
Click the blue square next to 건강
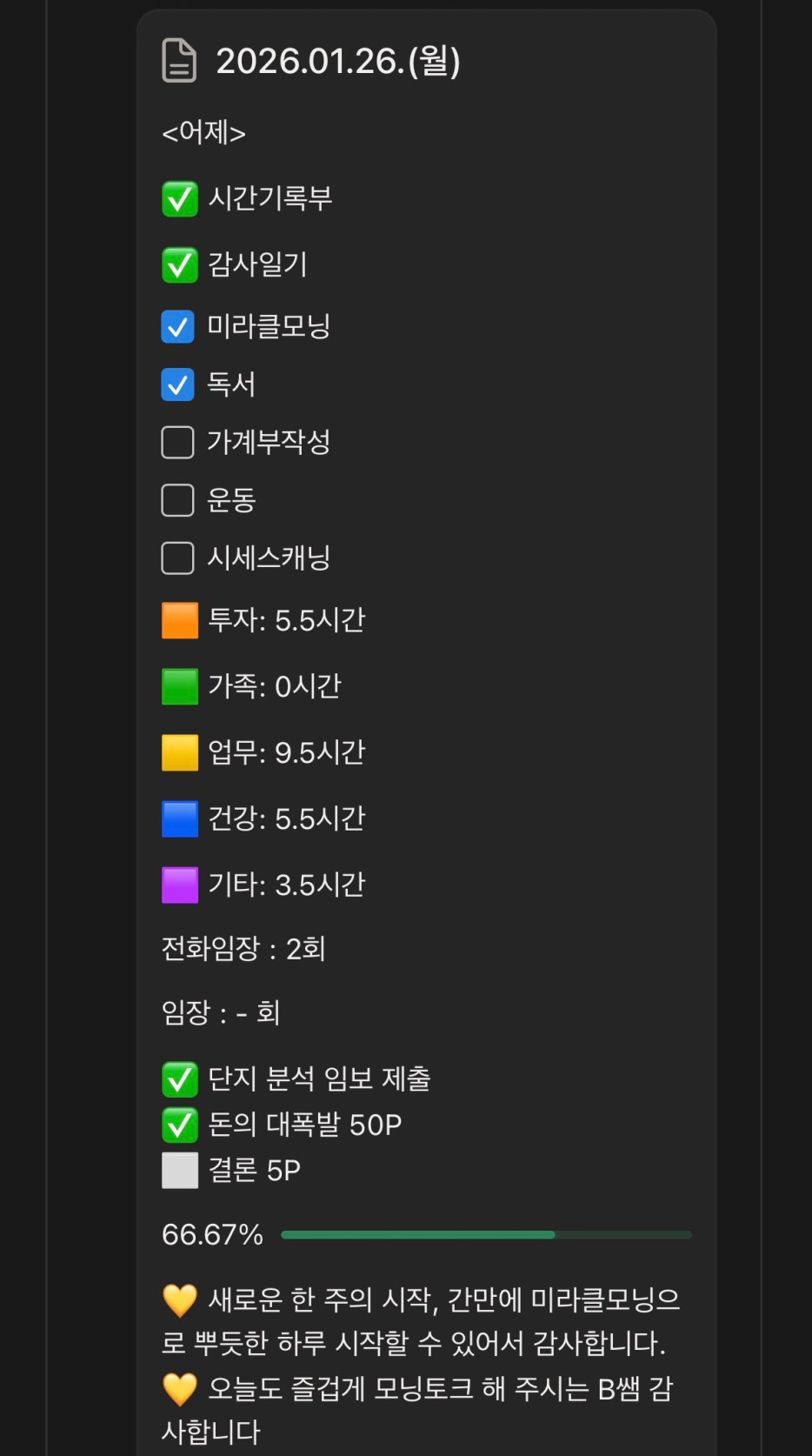point(179,819)
